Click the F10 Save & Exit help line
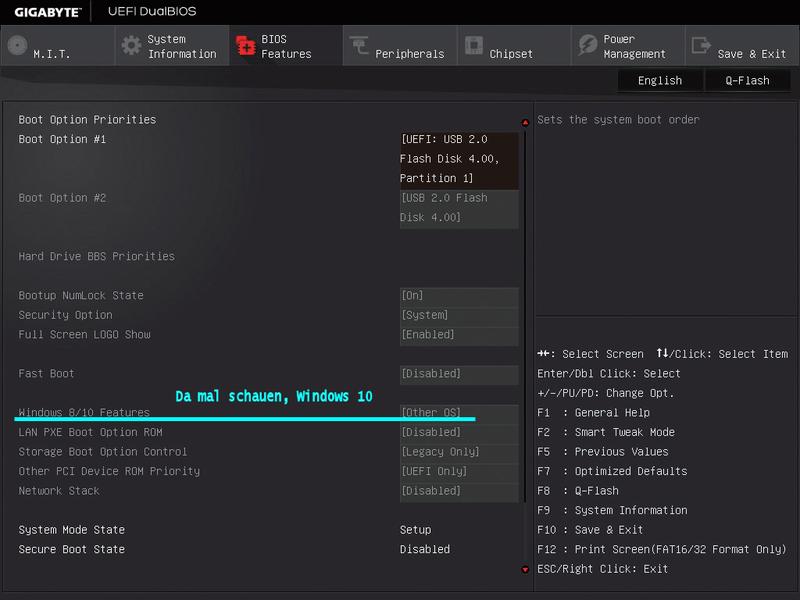 coord(590,530)
